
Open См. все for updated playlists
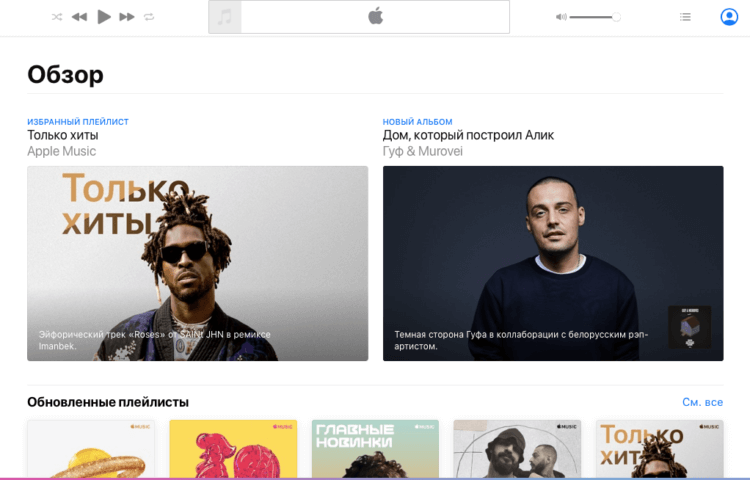703,402
